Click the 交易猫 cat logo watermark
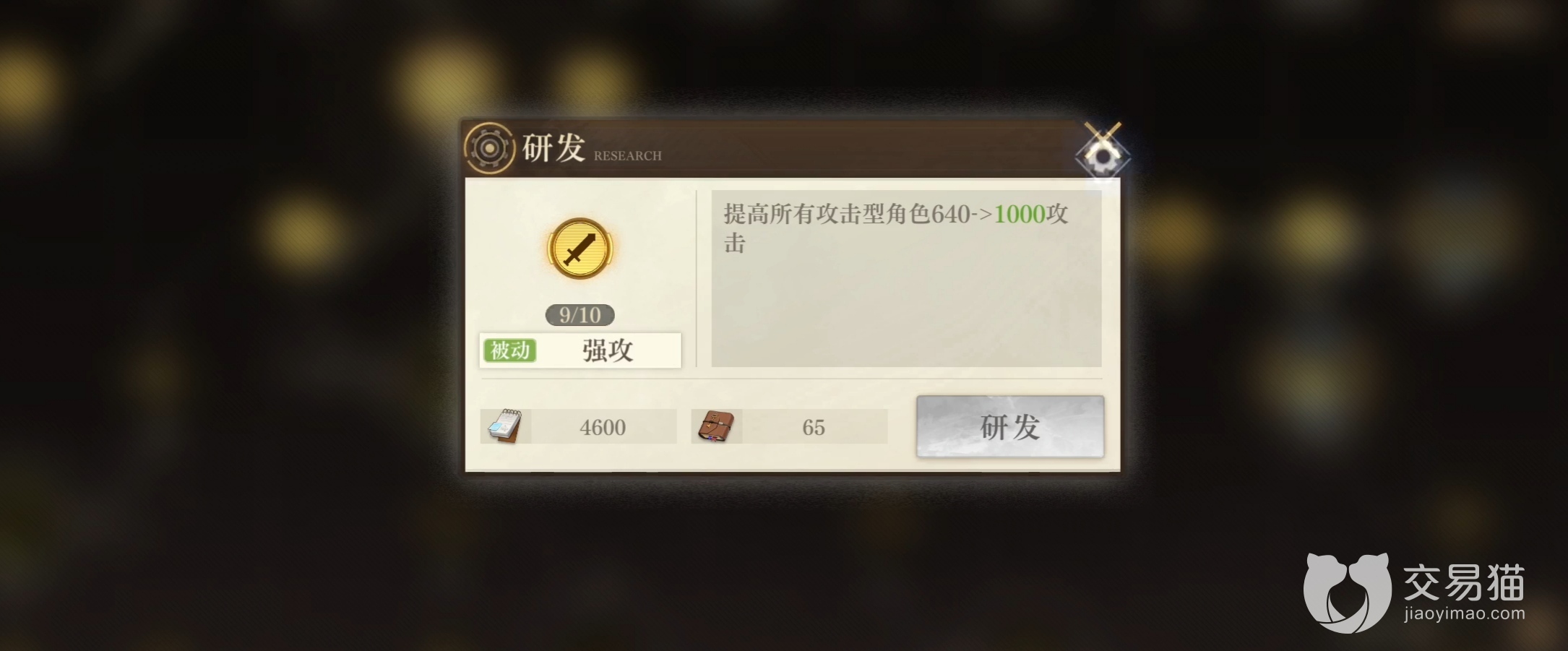1568x651 pixels. click(x=1347, y=592)
